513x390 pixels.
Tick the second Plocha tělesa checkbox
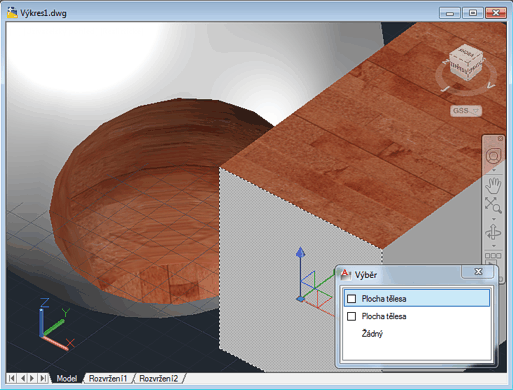[352, 316]
